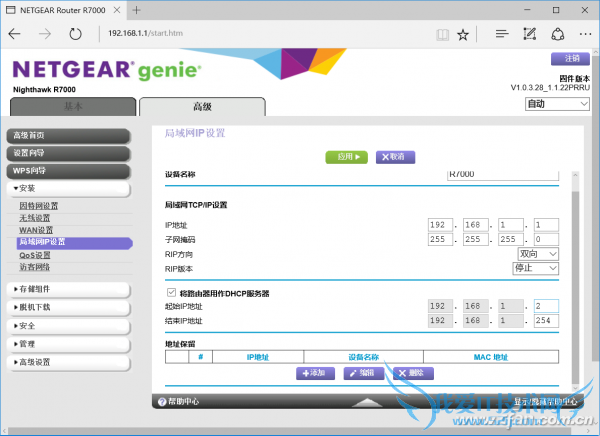The width and height of the screenshot is (600, 436).
Task: Refresh the router page
Action: [75, 34]
